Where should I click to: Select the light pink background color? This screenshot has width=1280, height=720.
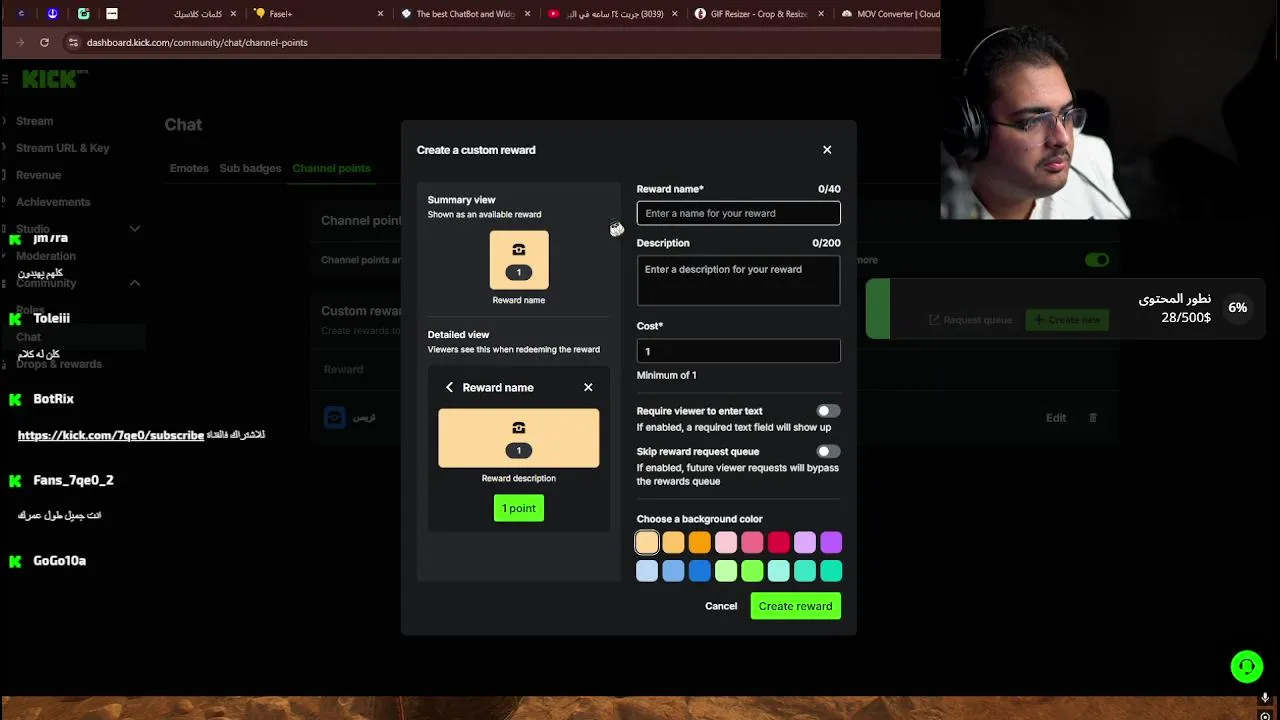click(726, 542)
